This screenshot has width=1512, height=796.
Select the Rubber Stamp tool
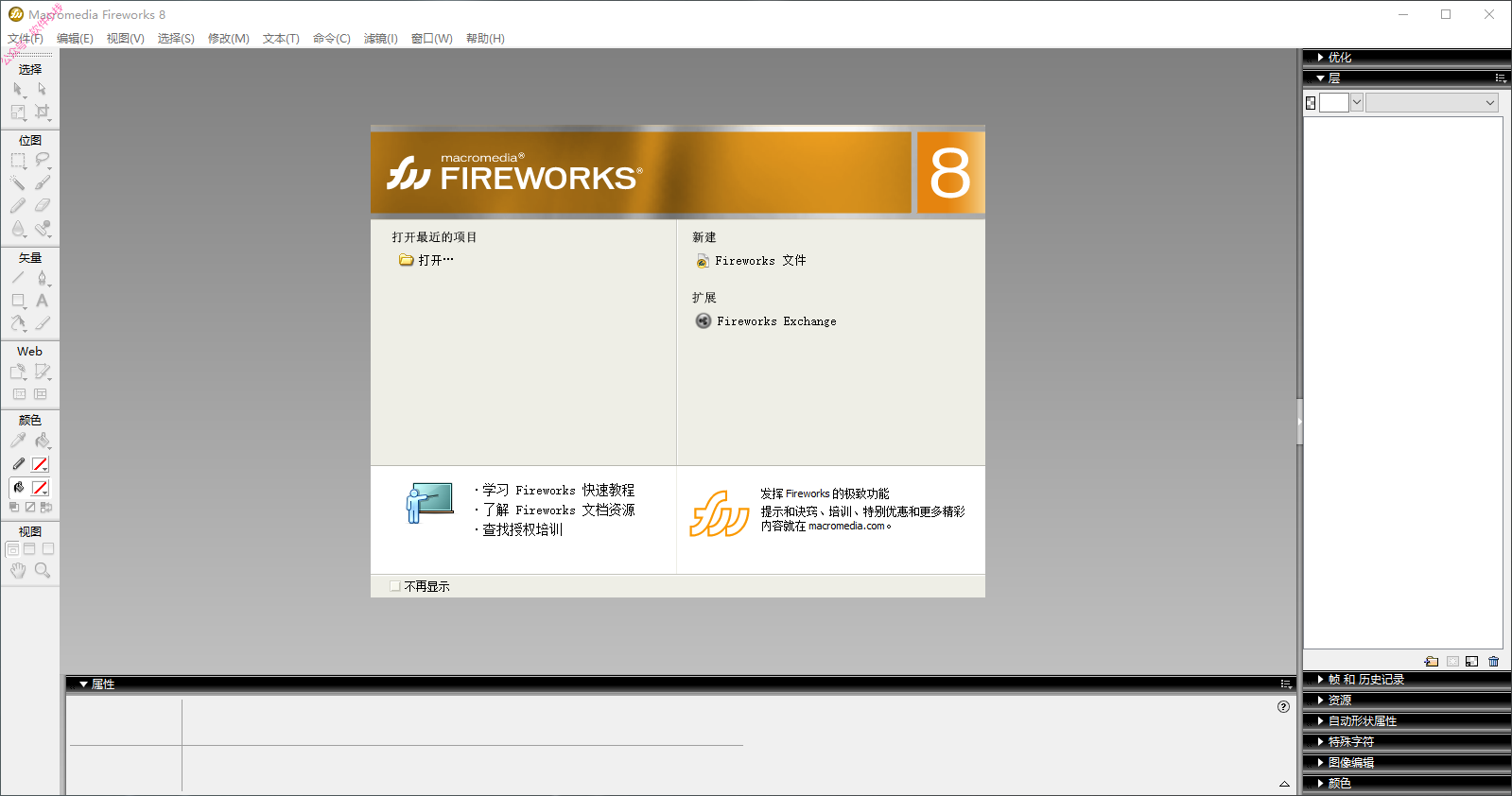(42, 228)
